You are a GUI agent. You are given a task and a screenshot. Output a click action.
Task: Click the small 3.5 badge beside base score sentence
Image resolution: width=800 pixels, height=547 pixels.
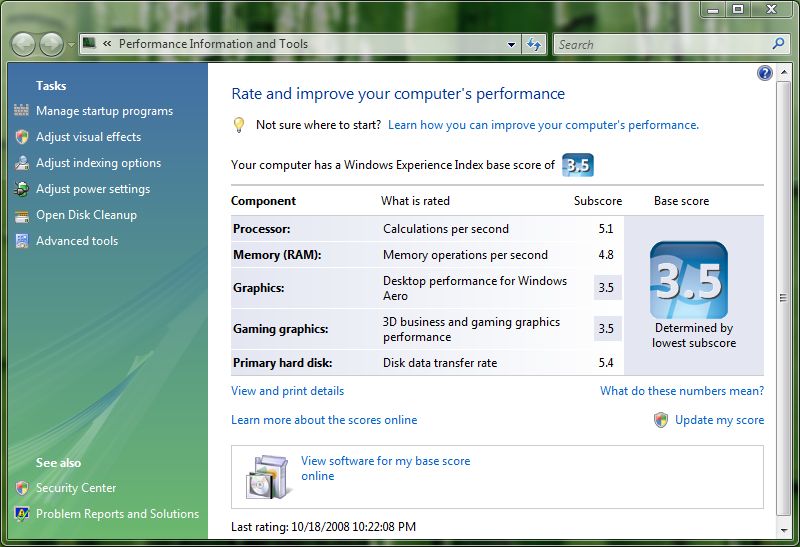click(x=578, y=165)
